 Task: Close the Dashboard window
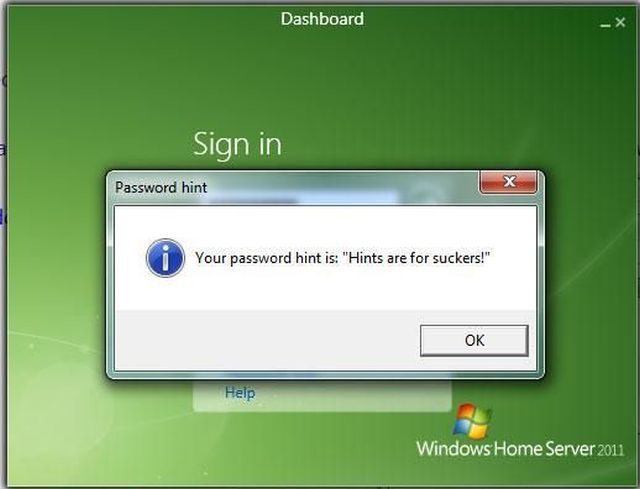point(620,22)
